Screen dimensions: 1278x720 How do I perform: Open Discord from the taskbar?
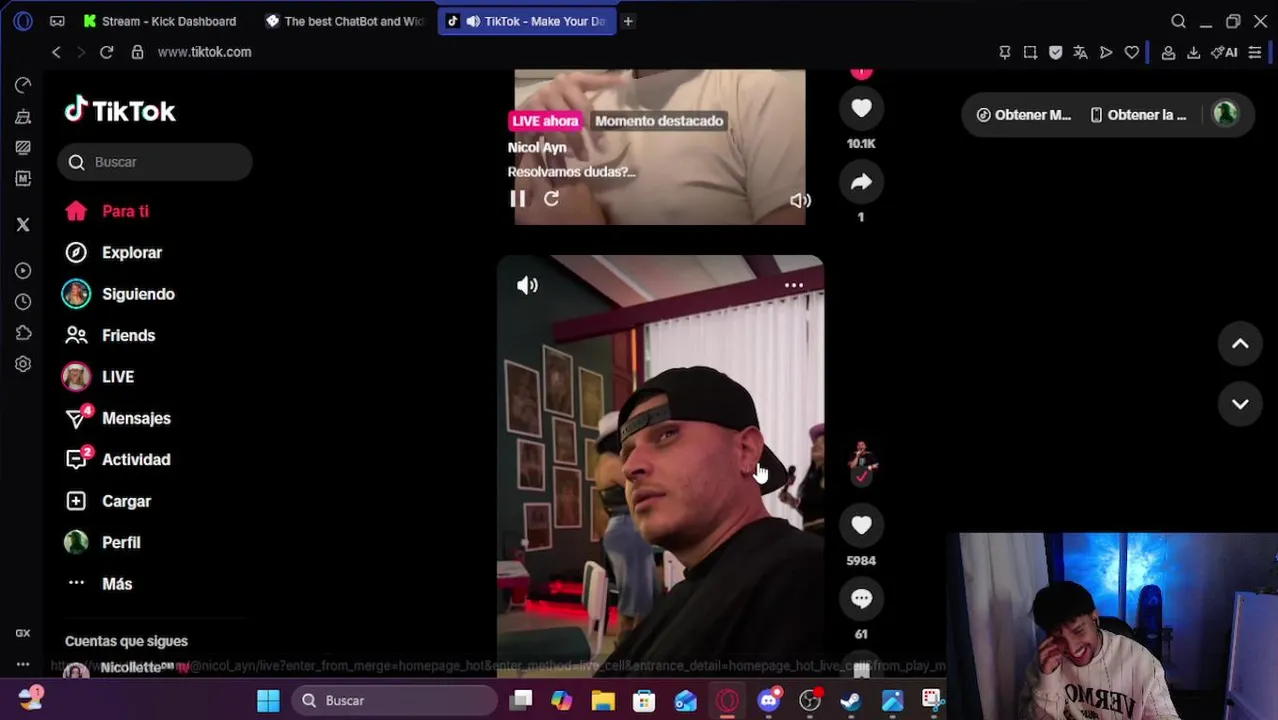[768, 700]
